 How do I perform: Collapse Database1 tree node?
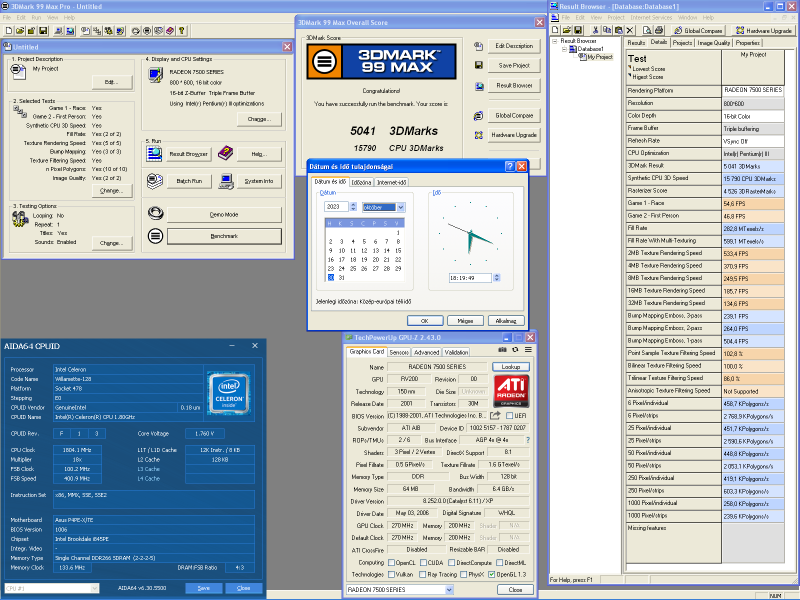564,49
